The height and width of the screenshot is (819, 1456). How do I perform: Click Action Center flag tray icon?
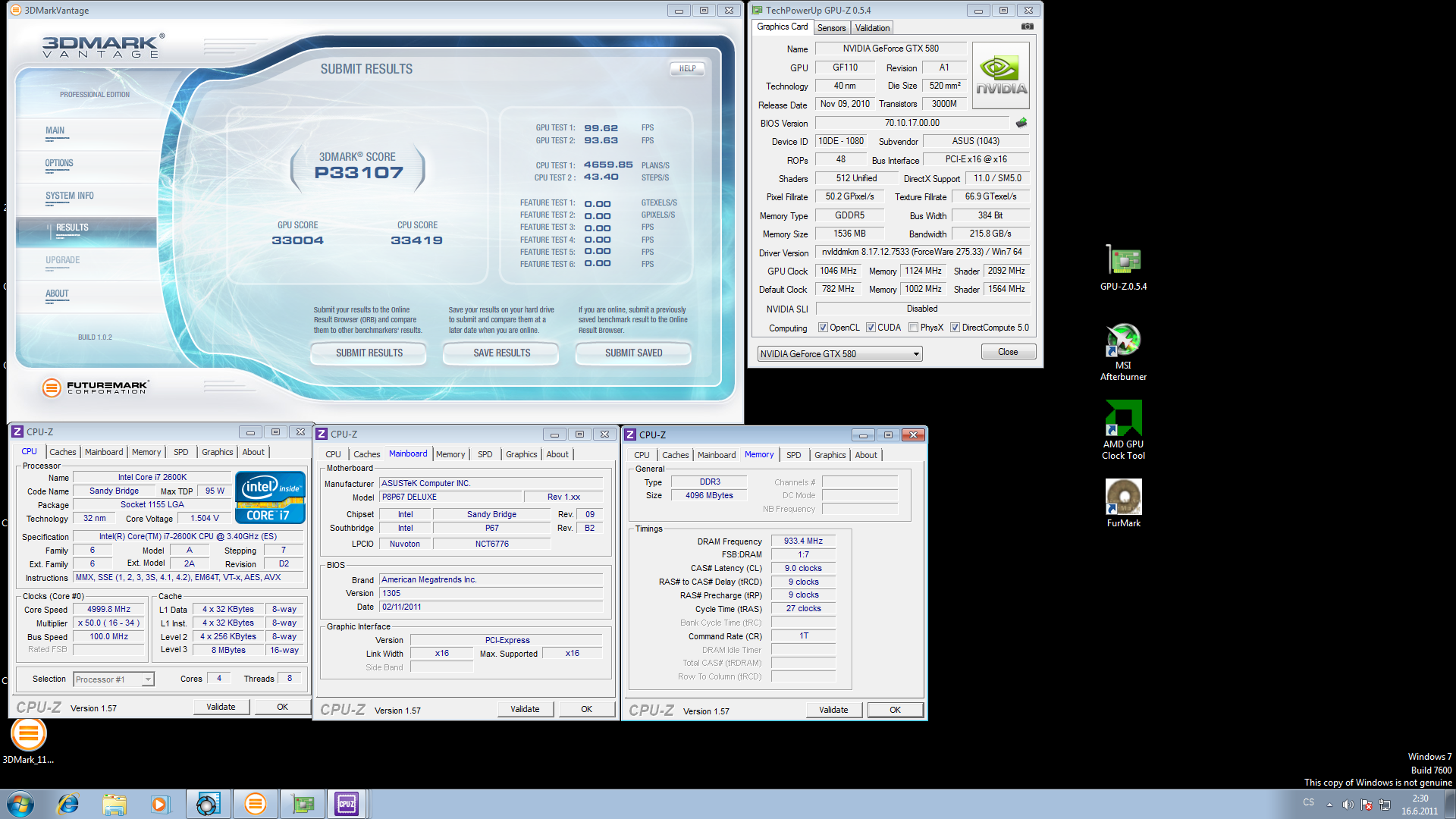click(x=1367, y=805)
